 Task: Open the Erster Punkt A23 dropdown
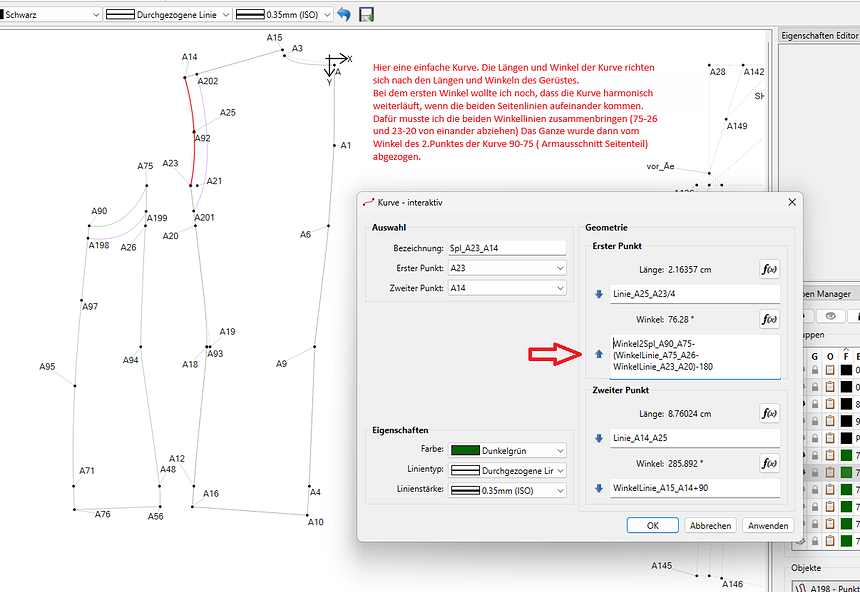pyautogui.click(x=507, y=268)
